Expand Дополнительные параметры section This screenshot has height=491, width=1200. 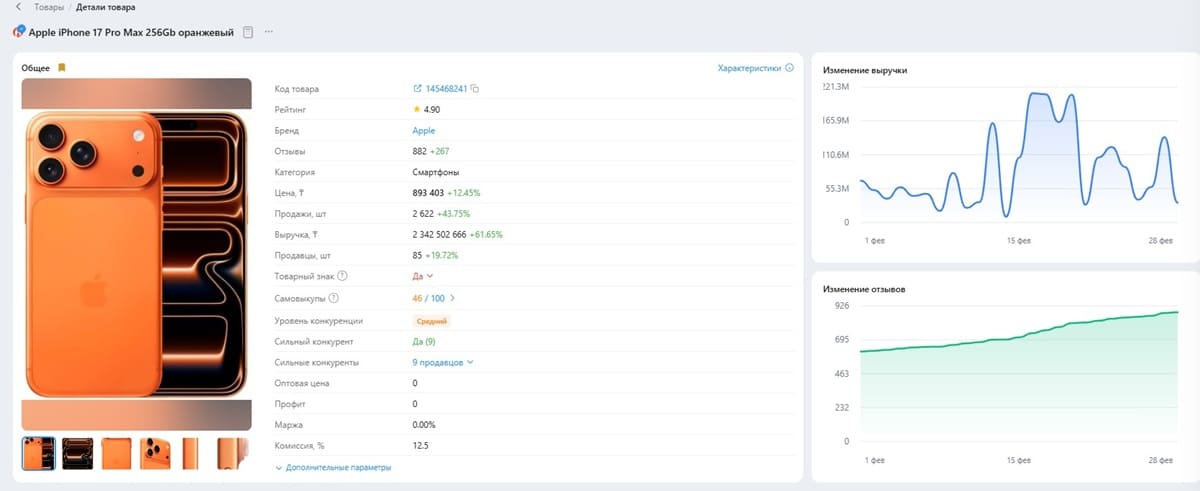[x=333, y=467]
